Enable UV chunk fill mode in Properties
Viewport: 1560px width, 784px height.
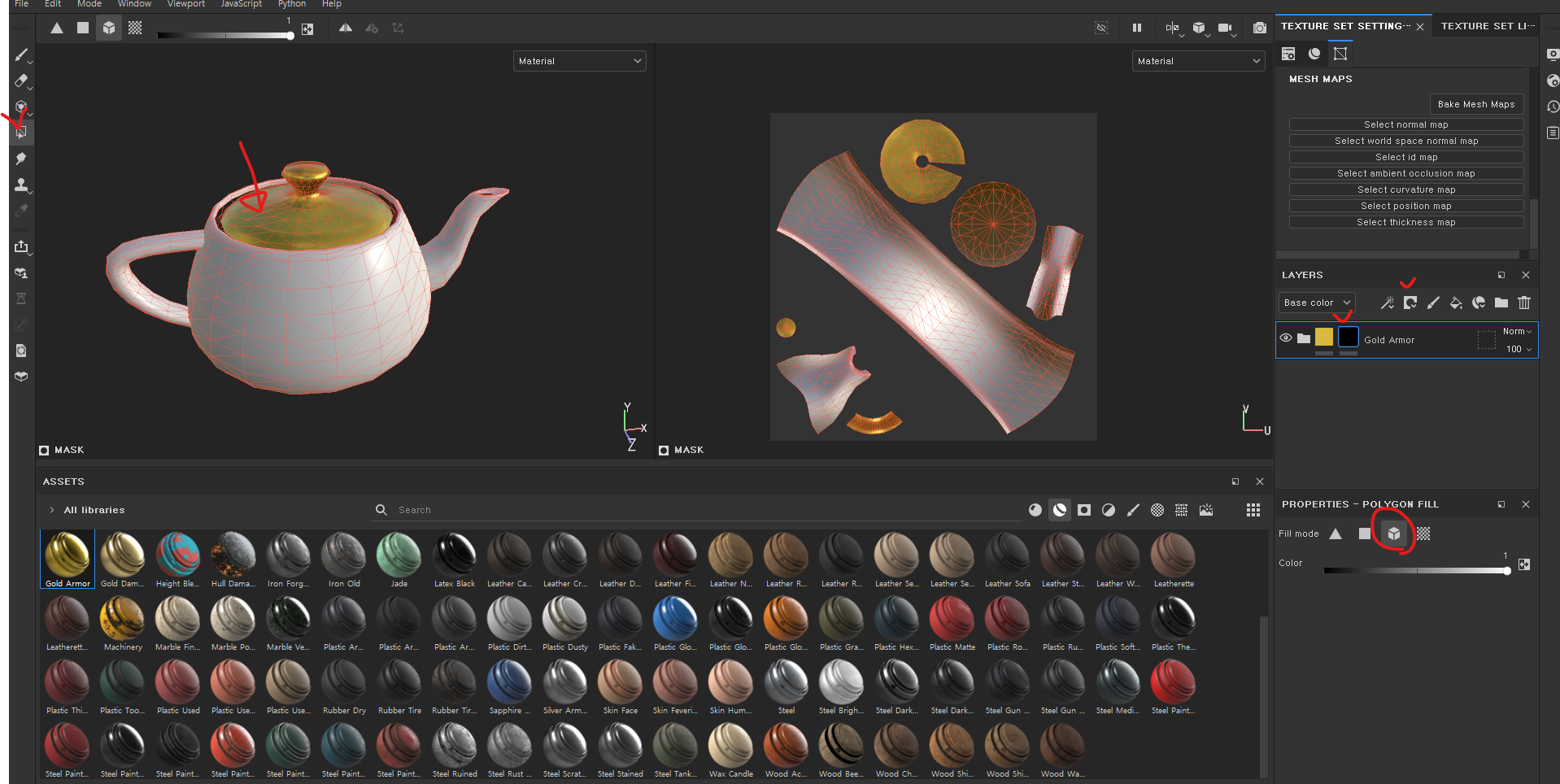1423,534
